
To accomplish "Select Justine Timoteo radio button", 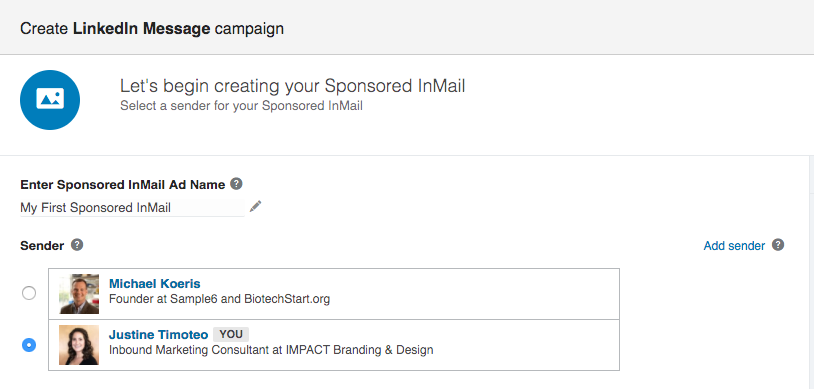I will [29, 344].
